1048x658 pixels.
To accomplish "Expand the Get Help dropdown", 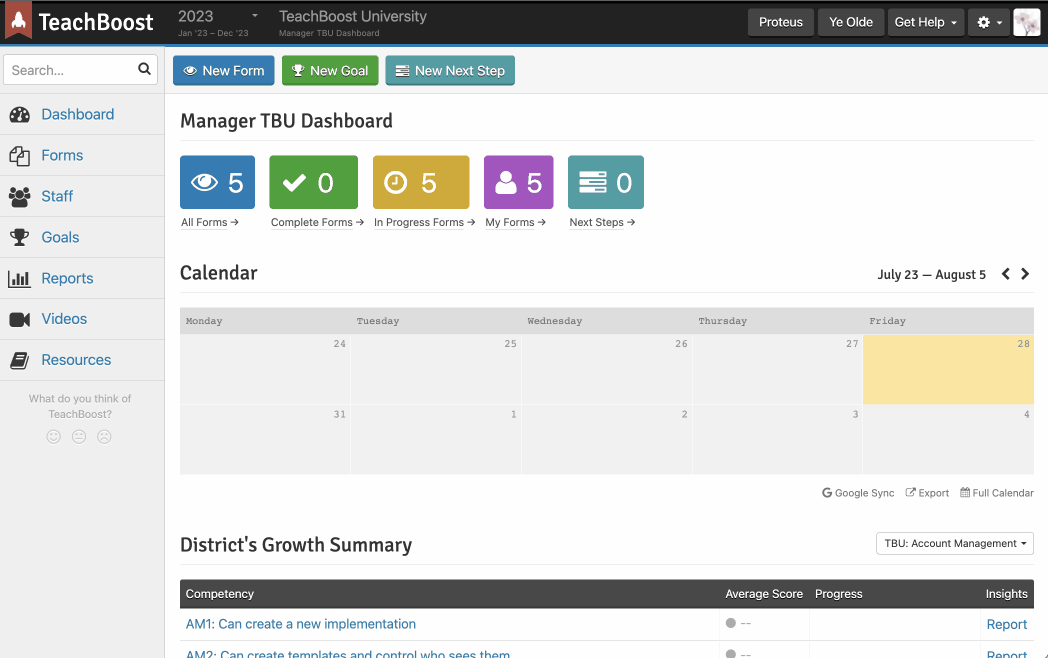I will click(x=926, y=22).
